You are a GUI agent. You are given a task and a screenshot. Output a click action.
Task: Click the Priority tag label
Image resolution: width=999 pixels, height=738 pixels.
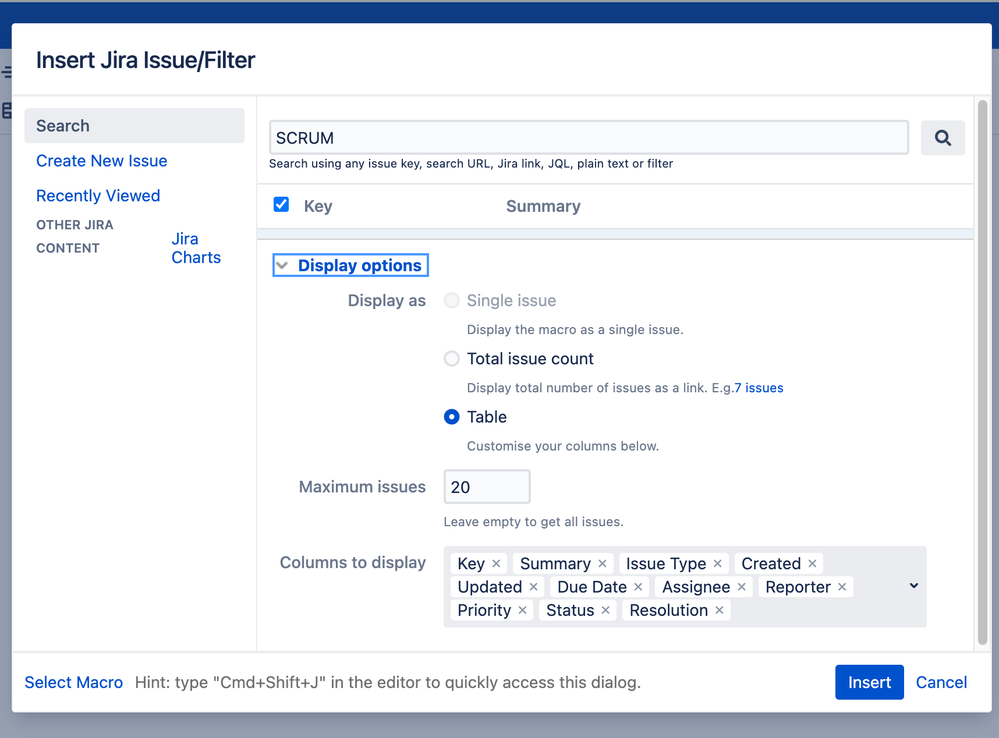pos(484,610)
